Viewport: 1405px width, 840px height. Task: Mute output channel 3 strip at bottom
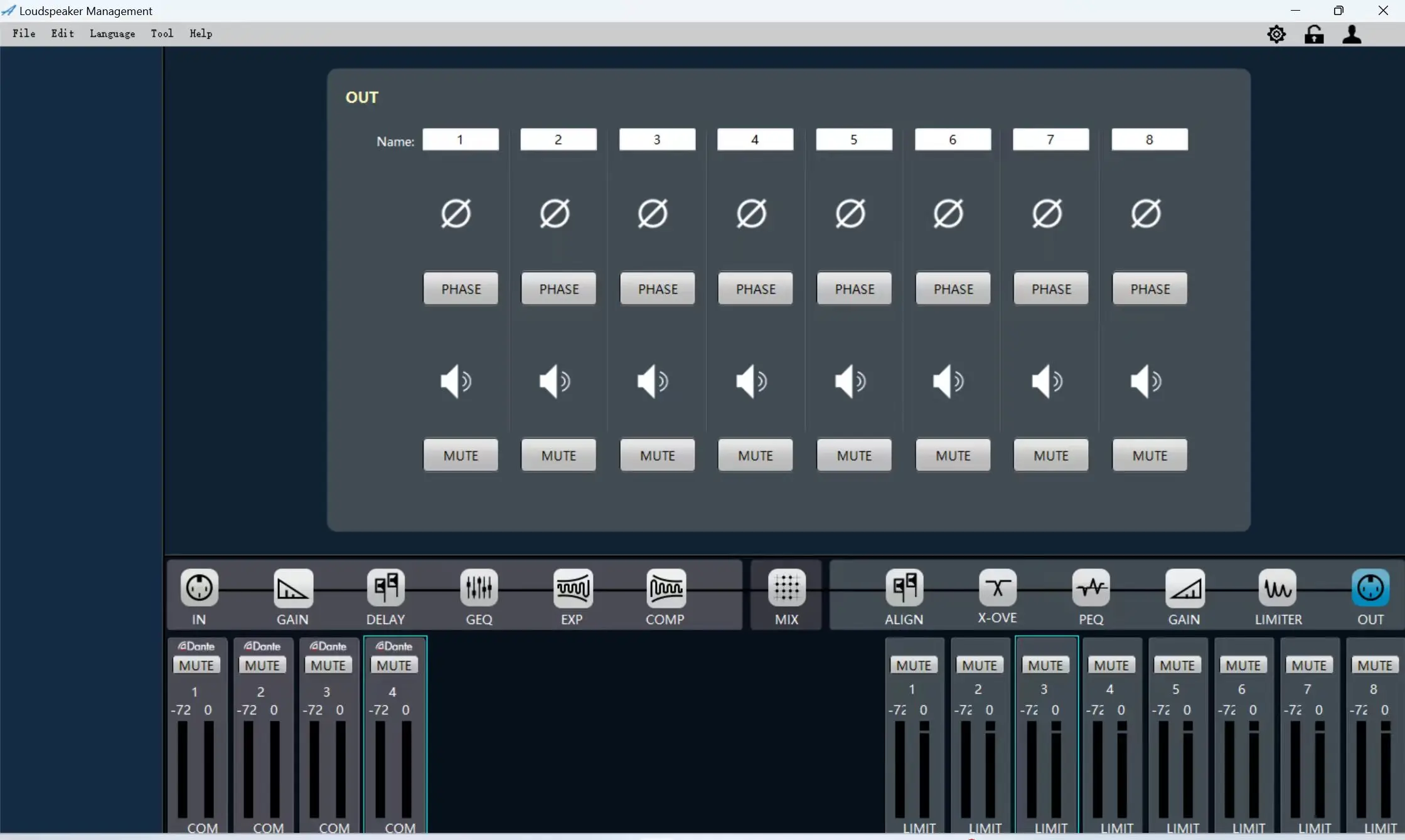(x=1045, y=665)
